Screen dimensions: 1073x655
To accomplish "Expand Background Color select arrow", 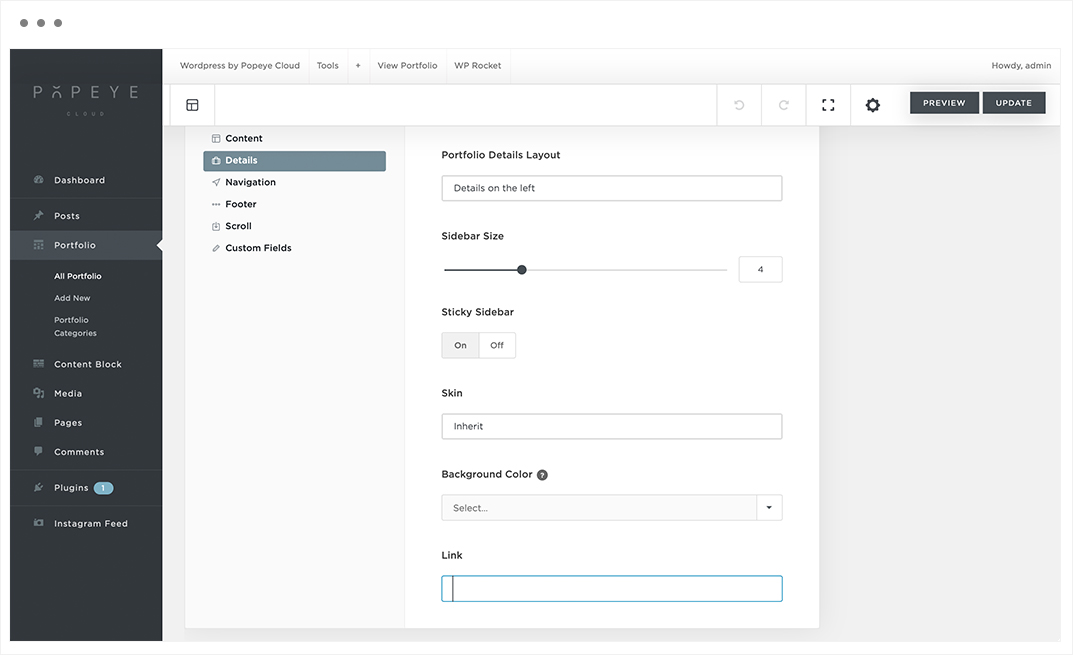I will pos(769,508).
